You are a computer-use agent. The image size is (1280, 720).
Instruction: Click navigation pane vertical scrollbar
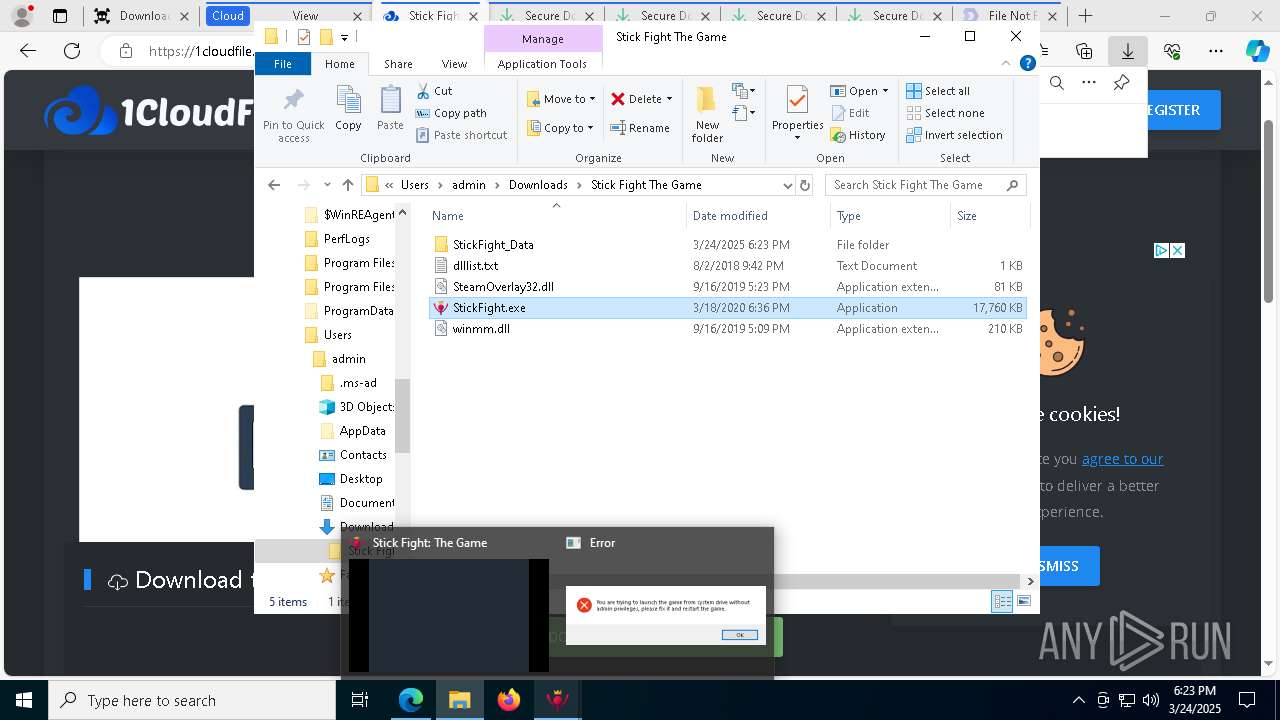402,415
